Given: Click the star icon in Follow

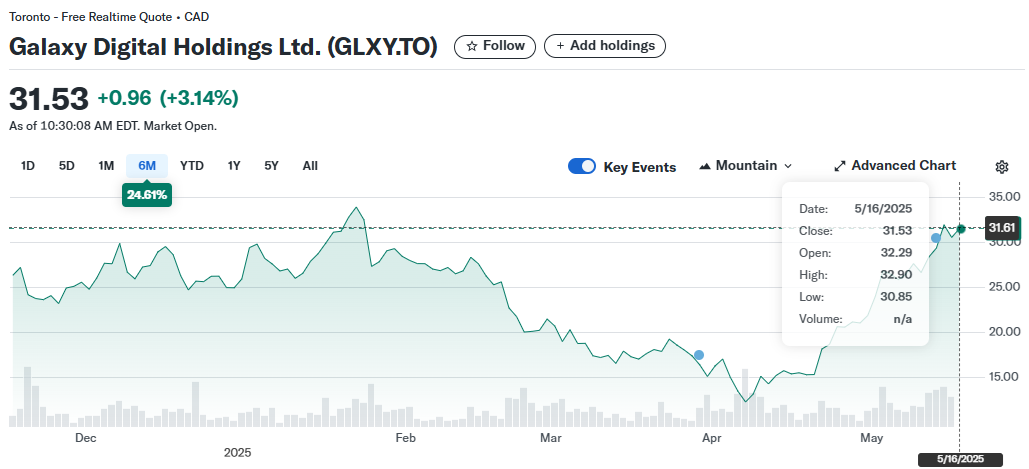Looking at the screenshot, I should pos(472,46).
